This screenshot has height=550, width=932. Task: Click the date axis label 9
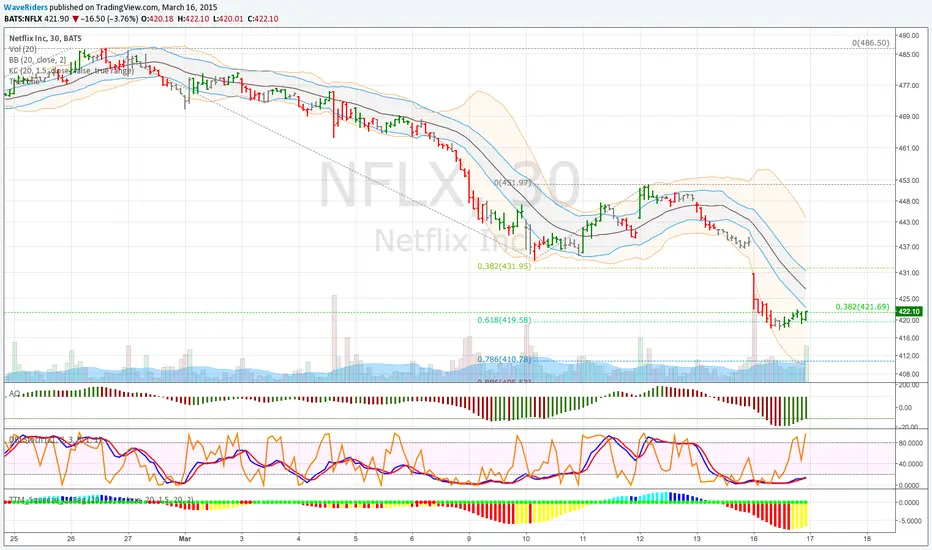point(469,539)
